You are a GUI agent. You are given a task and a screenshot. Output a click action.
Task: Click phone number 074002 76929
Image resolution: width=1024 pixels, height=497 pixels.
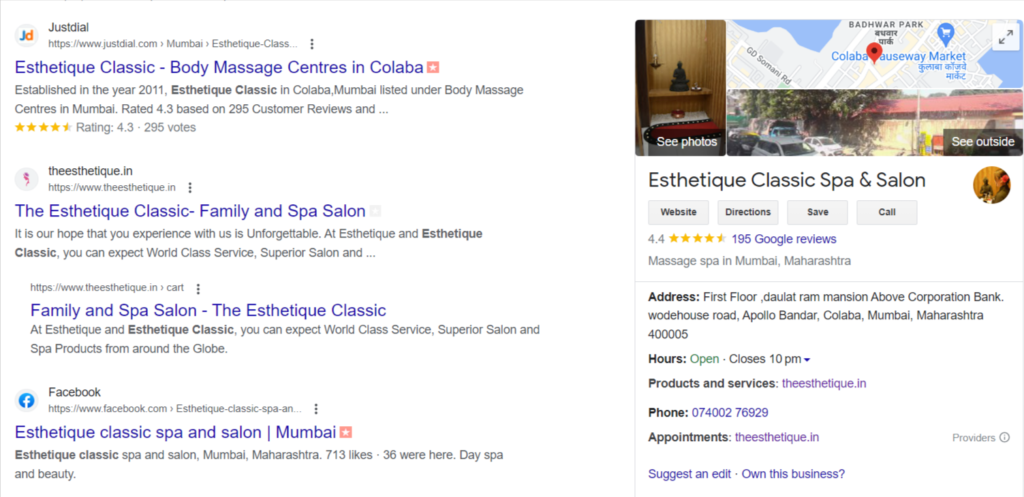click(x=729, y=413)
